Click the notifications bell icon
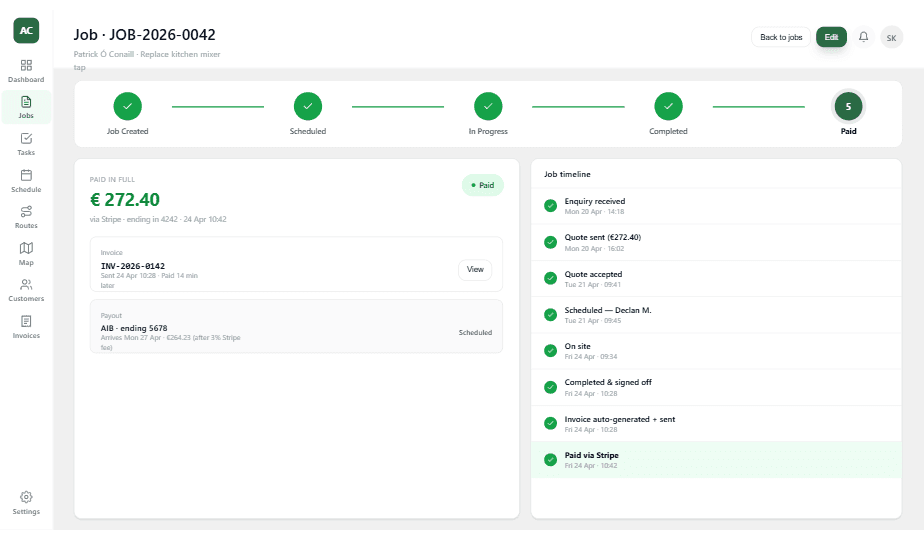The height and width of the screenshot is (540, 924). click(x=863, y=37)
